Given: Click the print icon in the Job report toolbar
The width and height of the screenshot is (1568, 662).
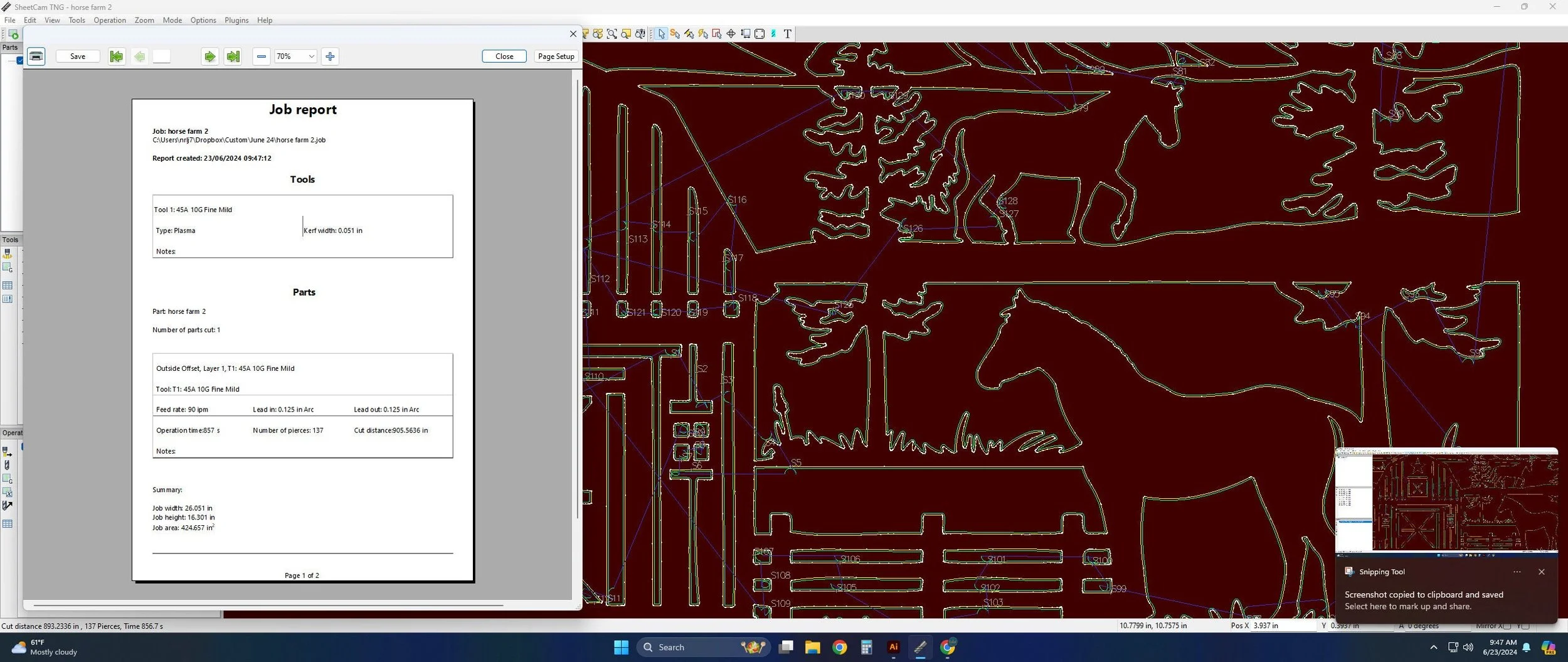Looking at the screenshot, I should point(36,56).
